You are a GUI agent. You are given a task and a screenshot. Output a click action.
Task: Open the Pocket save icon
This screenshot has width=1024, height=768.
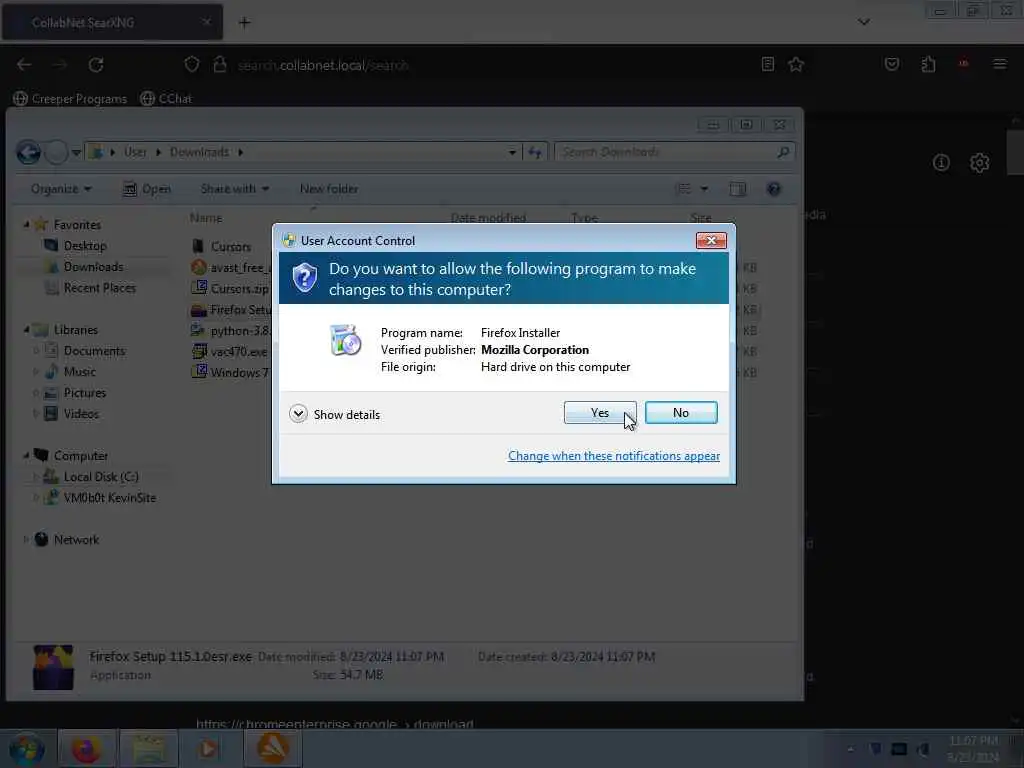[x=891, y=64]
